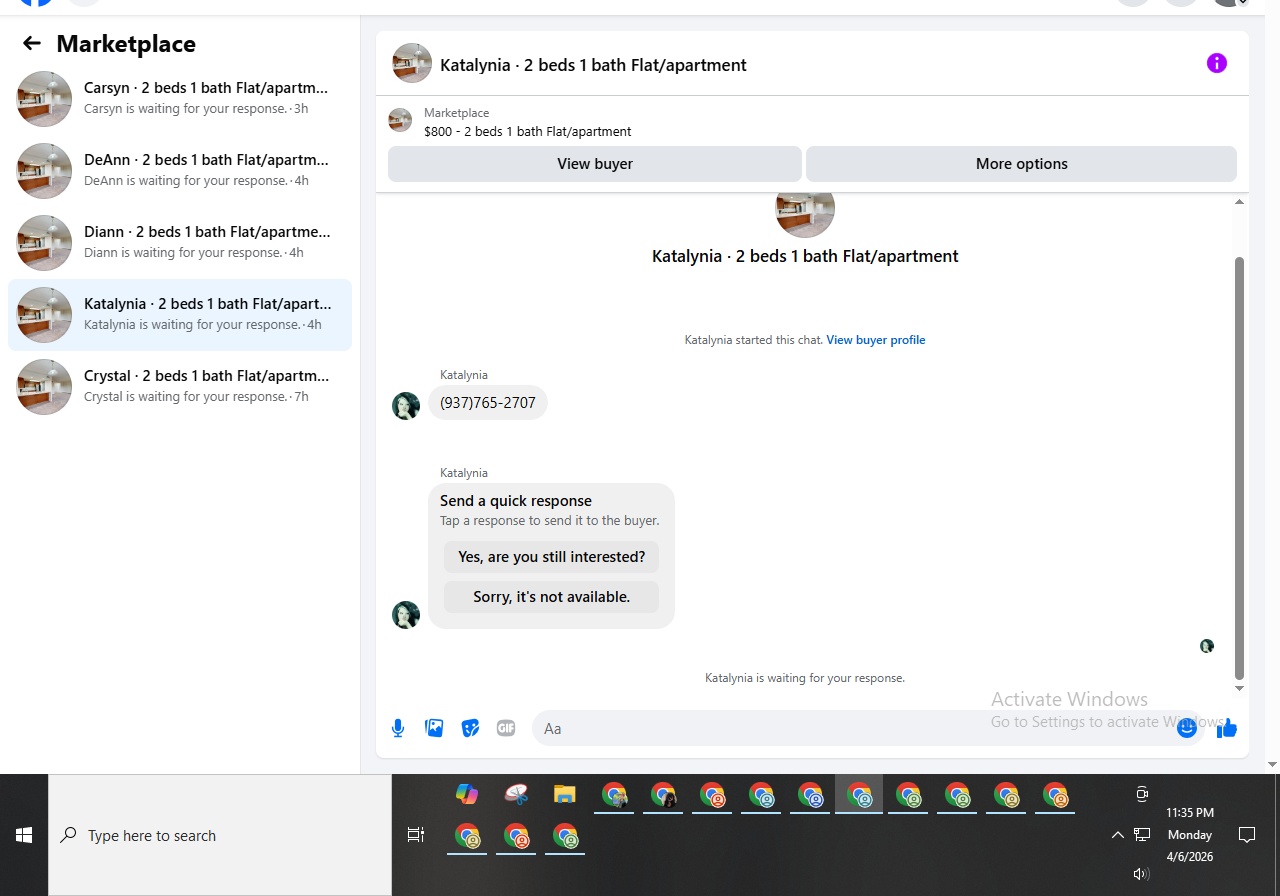The image size is (1280, 896).
Task: Send a thumbs-up like
Action: (1227, 728)
